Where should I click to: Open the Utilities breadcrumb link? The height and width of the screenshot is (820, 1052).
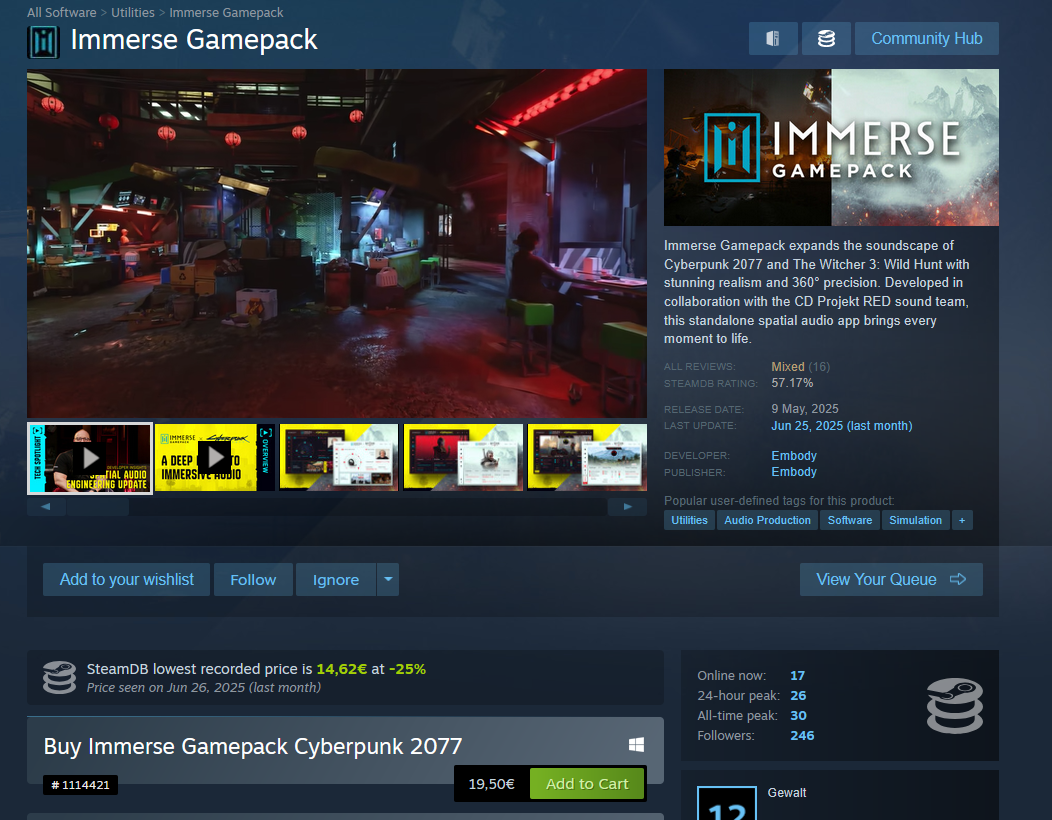(x=133, y=13)
